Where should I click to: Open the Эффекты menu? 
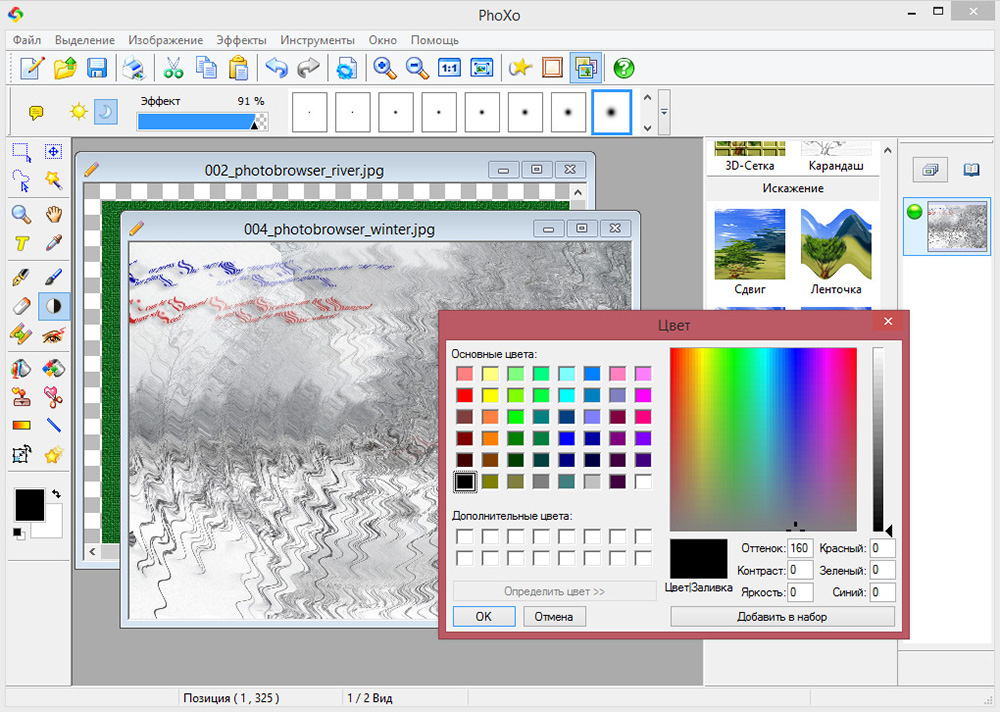pyautogui.click(x=241, y=40)
